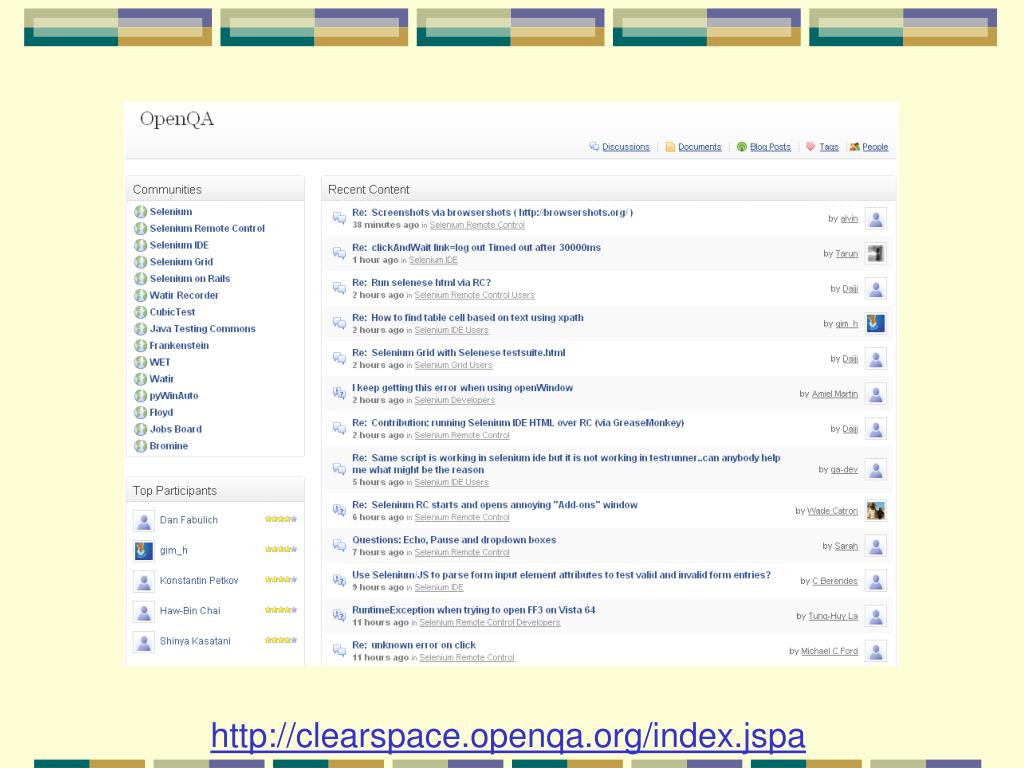Screen dimensions: 1024x768
Task: Click star rating next to Haw-Bin Chai
Action: click(281, 610)
